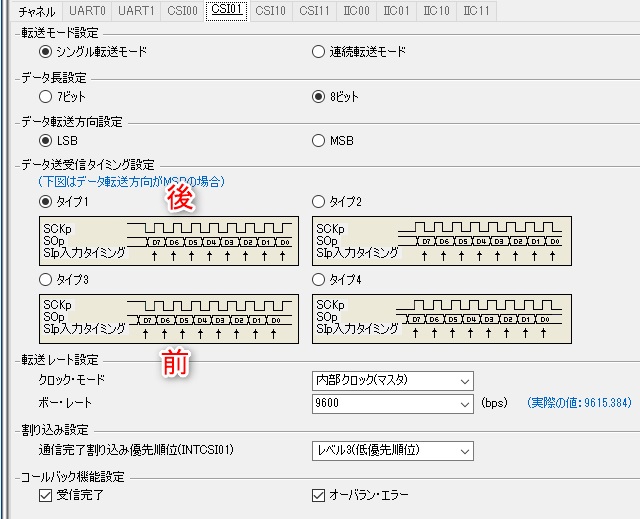The height and width of the screenshot is (519, 640).
Task: Click the タイプ1 timing diagram image
Action: pos(168,241)
